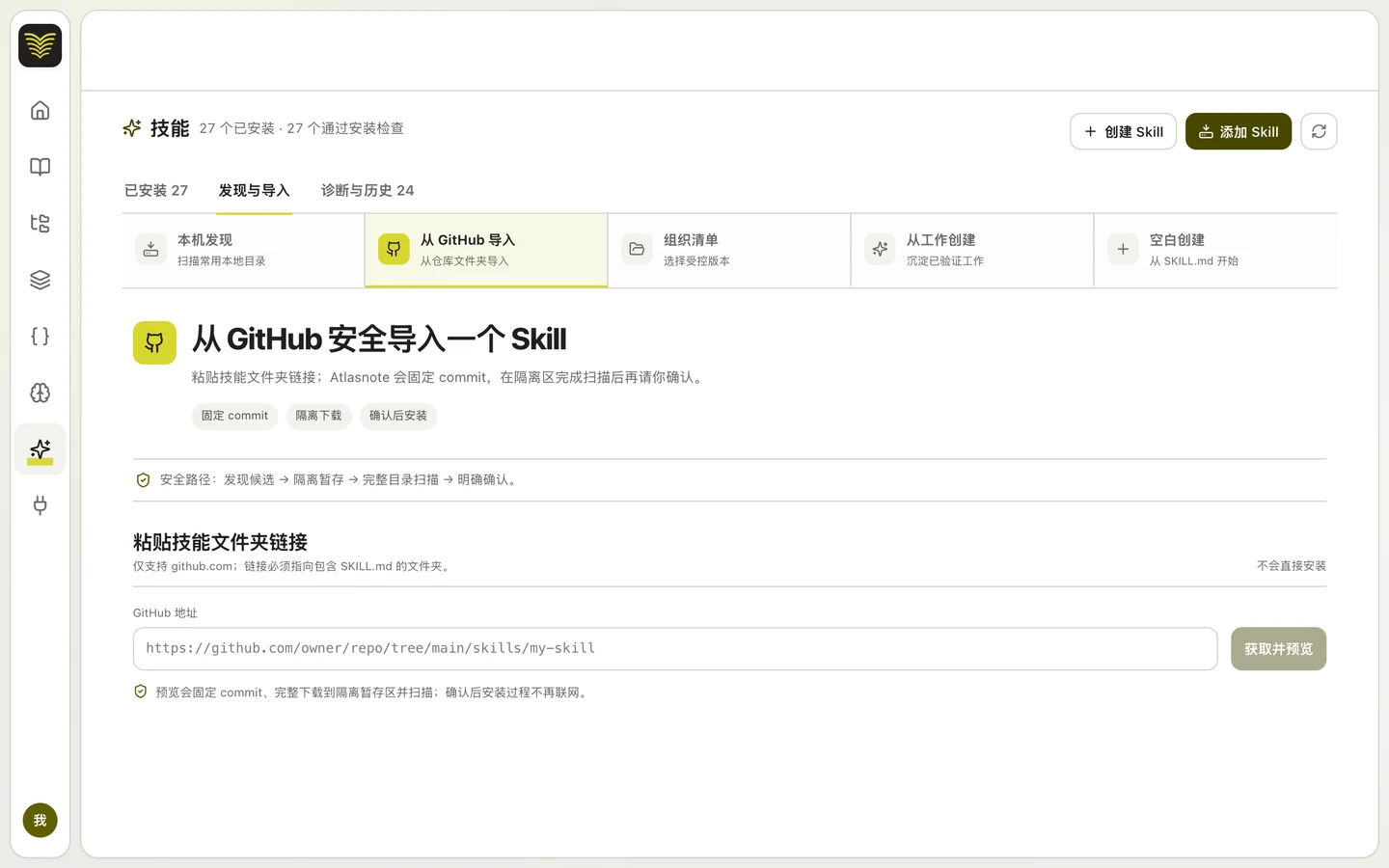The width and height of the screenshot is (1389, 868).
Task: Click the 固定 commit tag
Action: (234, 416)
